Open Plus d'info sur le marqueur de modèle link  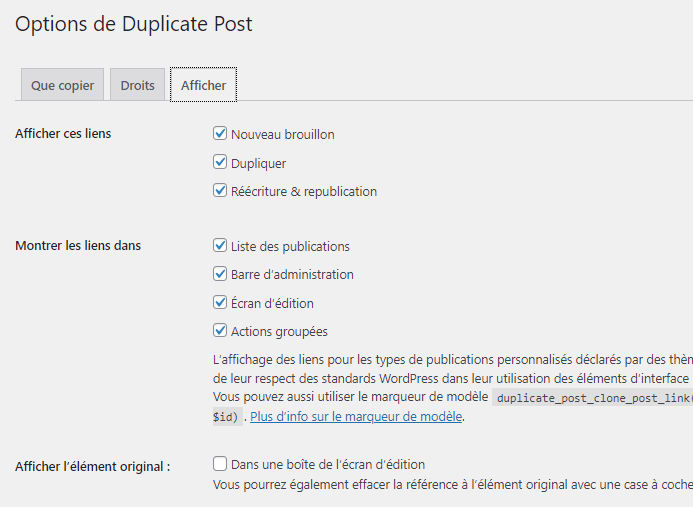pos(356,417)
